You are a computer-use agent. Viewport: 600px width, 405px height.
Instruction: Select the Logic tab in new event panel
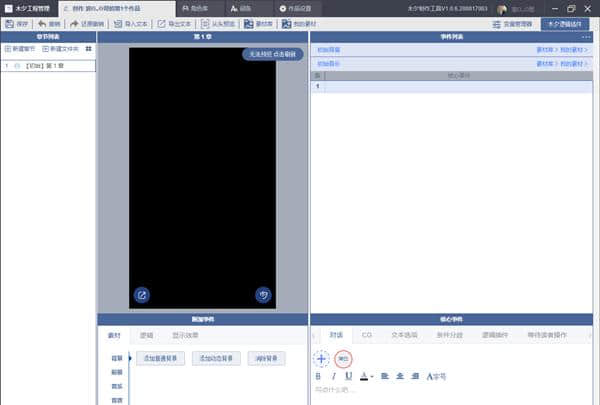click(x=147, y=335)
